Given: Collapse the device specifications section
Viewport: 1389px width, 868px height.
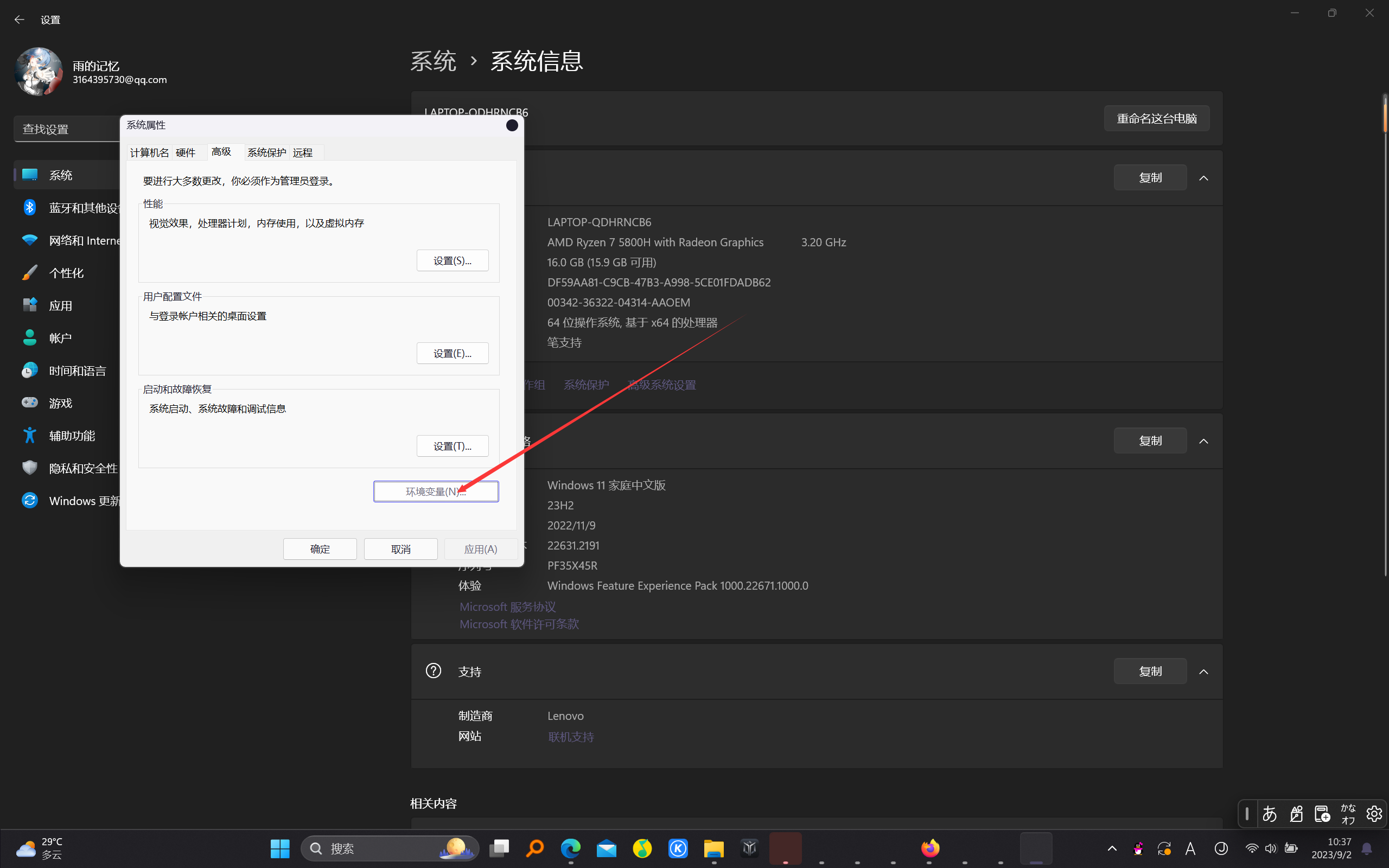Looking at the screenshot, I should tap(1203, 178).
